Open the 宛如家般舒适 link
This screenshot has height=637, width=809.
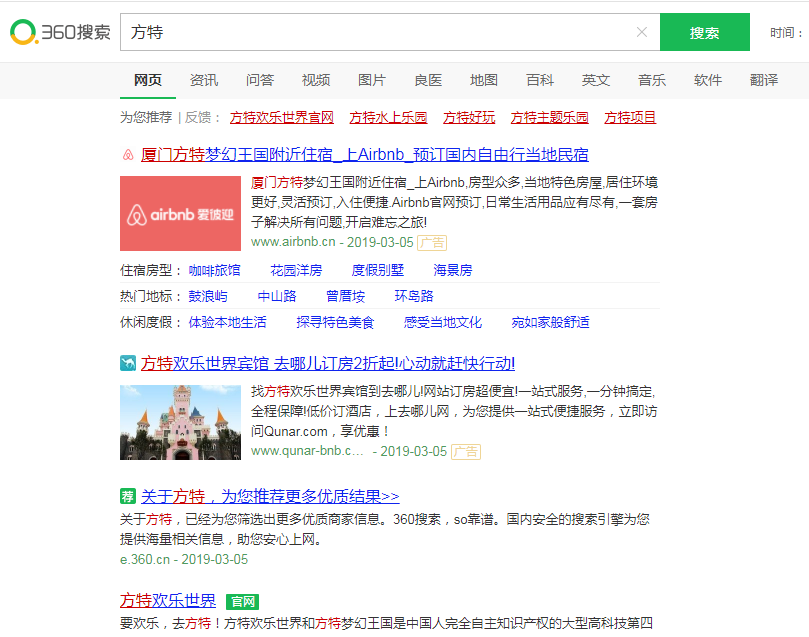tap(551, 322)
